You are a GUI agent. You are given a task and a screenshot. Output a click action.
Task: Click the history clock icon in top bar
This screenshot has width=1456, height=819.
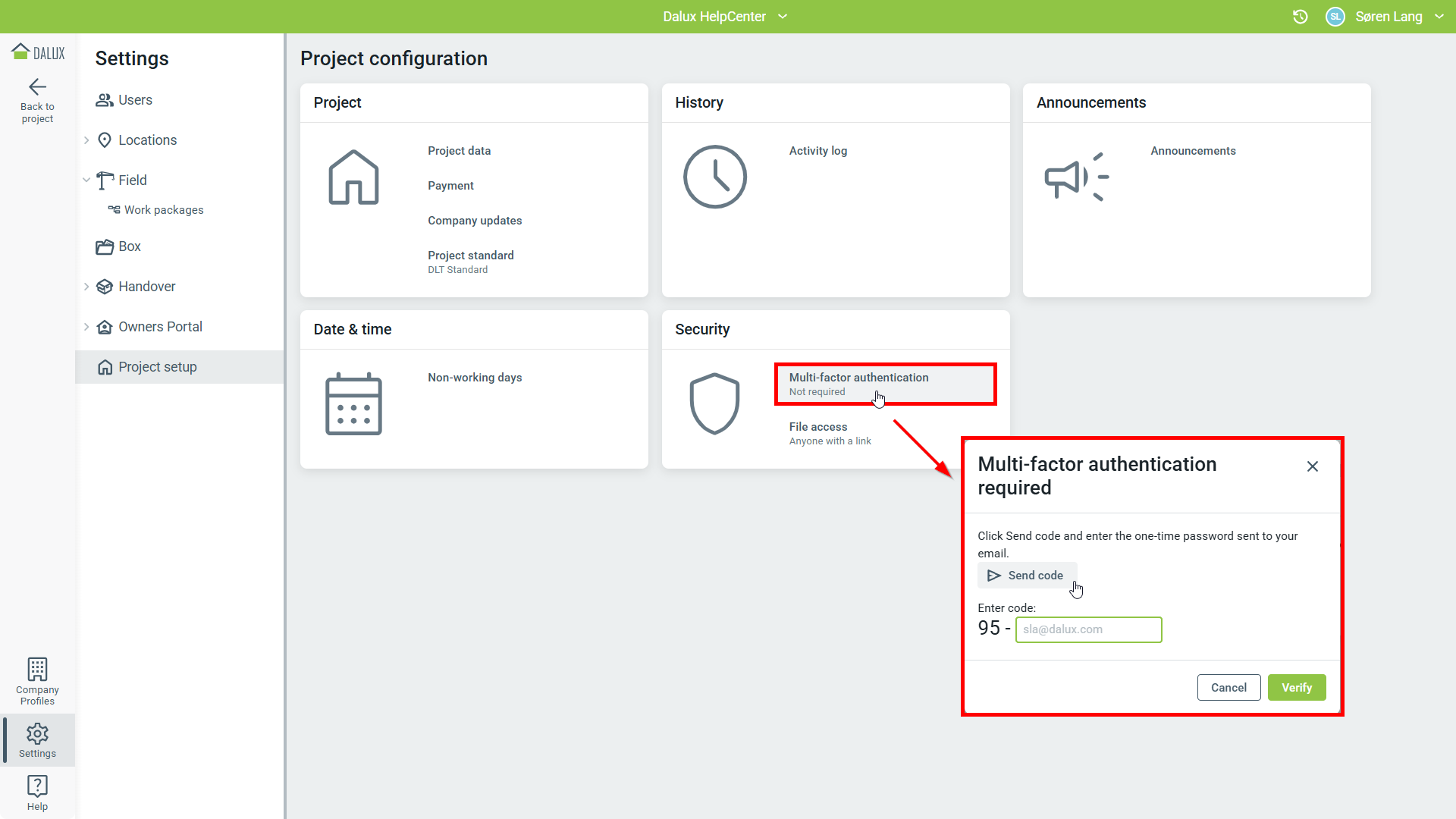(1300, 17)
